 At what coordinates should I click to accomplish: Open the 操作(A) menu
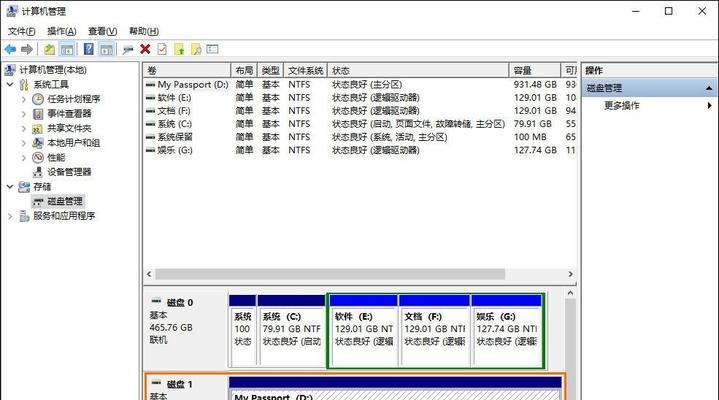click(61, 31)
